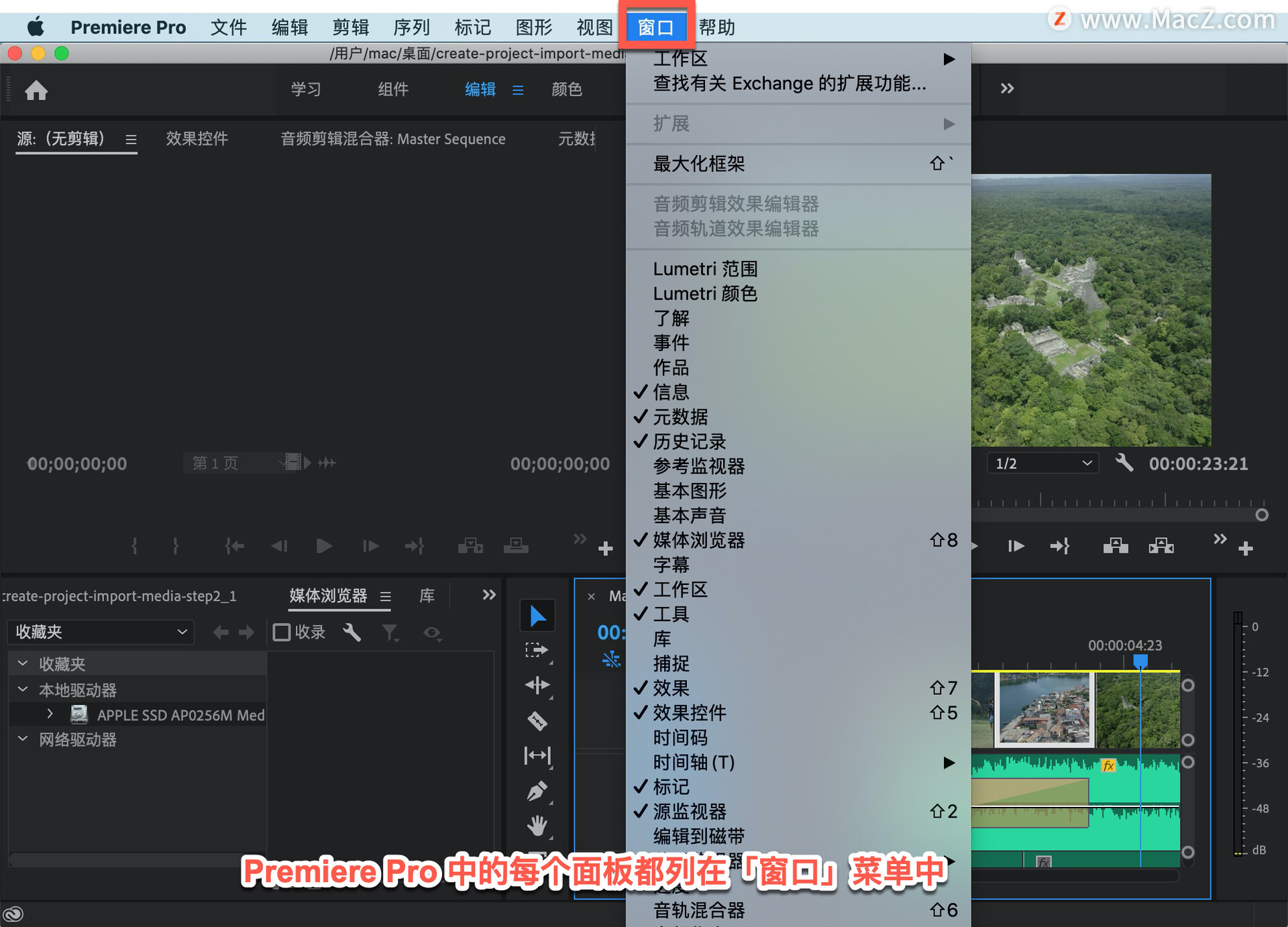Open 序列 menu in menu bar
Viewport: 1288px width, 927px height.
411,28
